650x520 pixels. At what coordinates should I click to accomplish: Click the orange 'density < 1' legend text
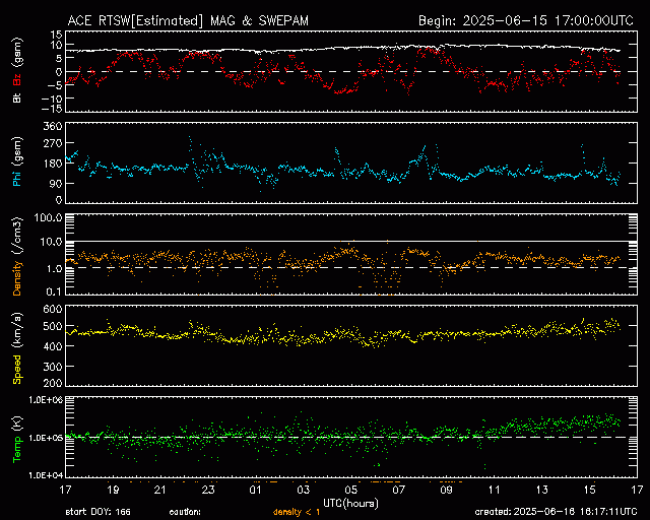pos(296,512)
